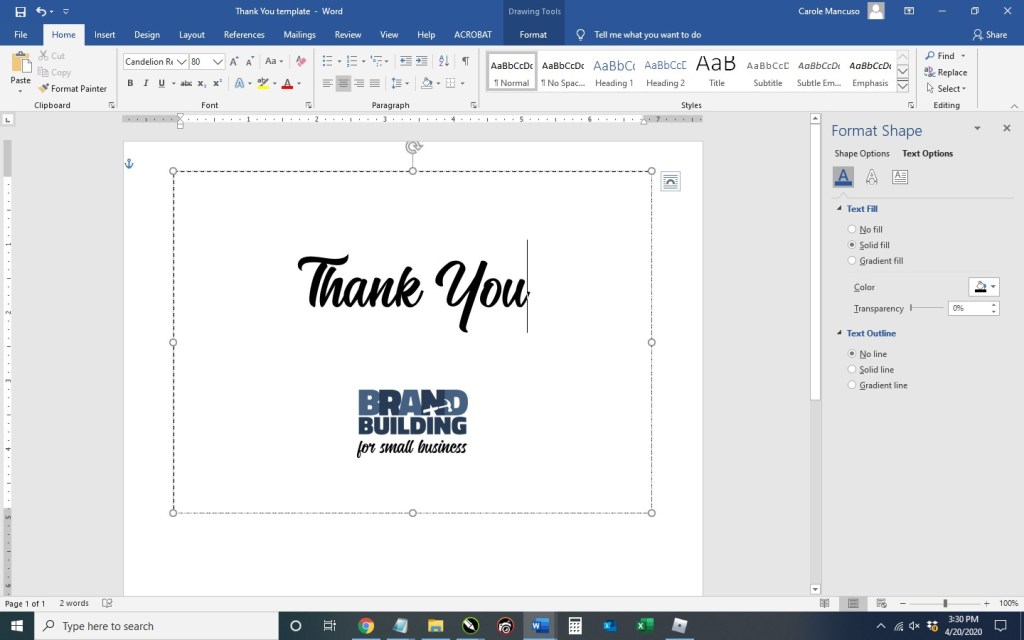Open the font name dropdown
The height and width of the screenshot is (640, 1024).
[181, 62]
